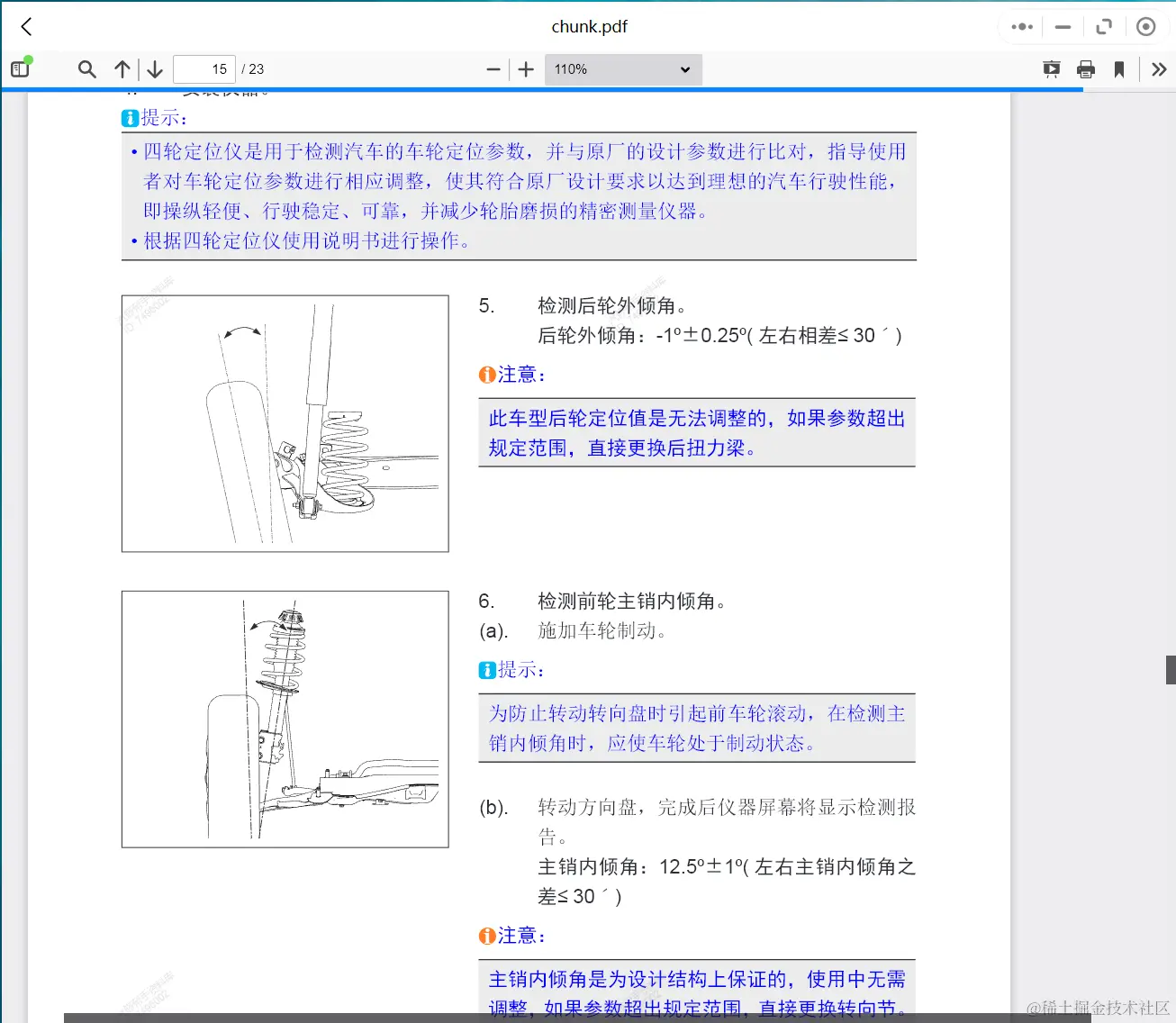Open the 110% zoom level dropdown
Screen dimensions: 1176x1023
[623, 69]
